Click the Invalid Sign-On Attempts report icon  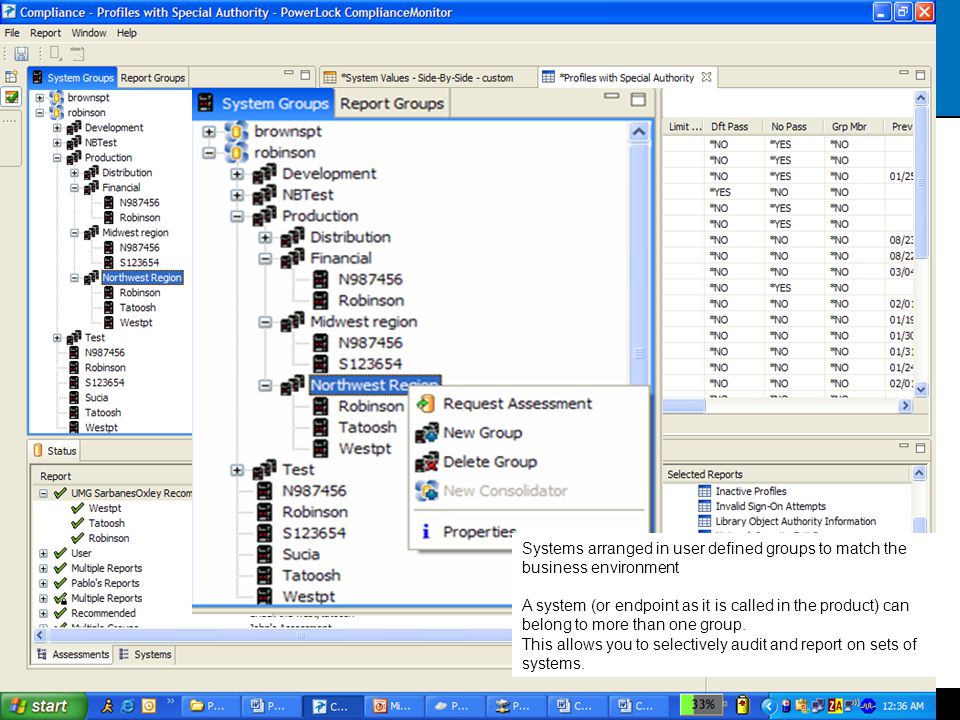tap(705, 506)
